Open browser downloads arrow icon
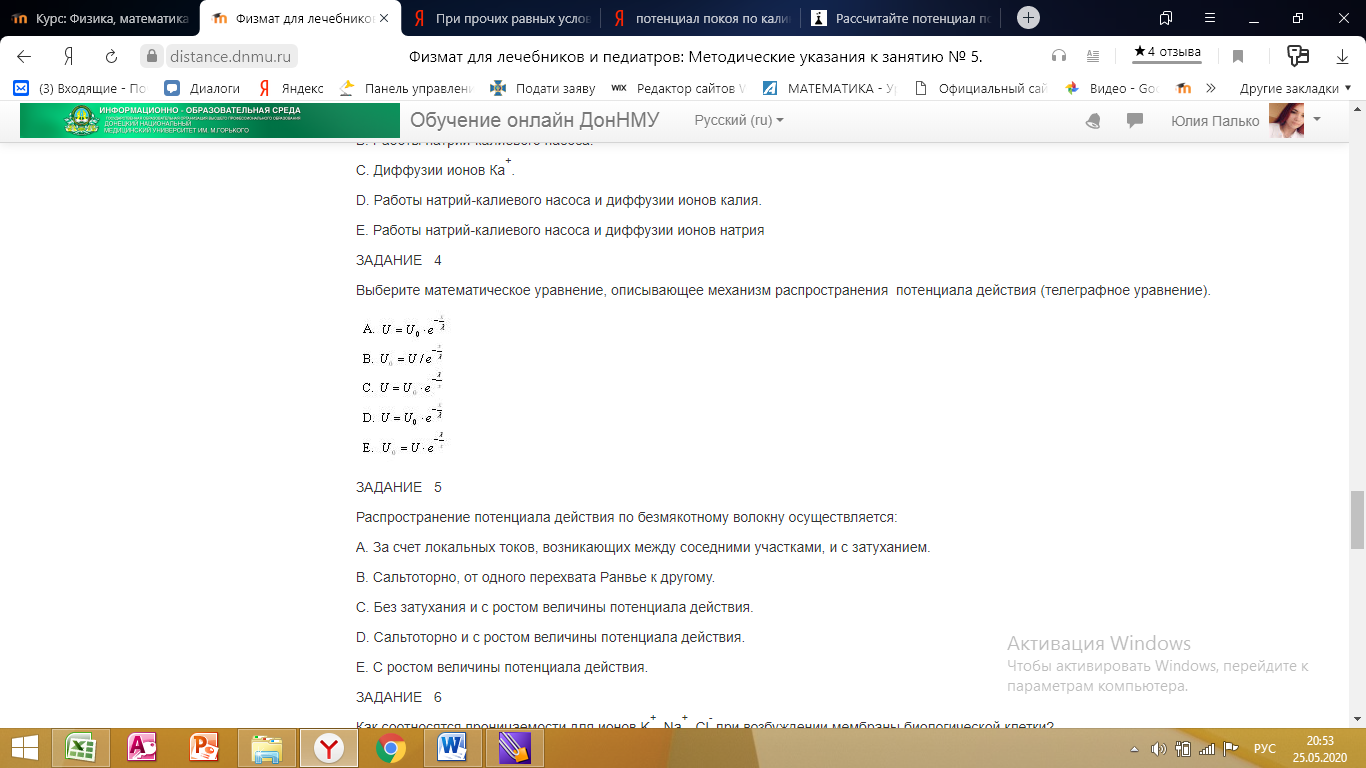1366x768 pixels. click(x=1342, y=56)
